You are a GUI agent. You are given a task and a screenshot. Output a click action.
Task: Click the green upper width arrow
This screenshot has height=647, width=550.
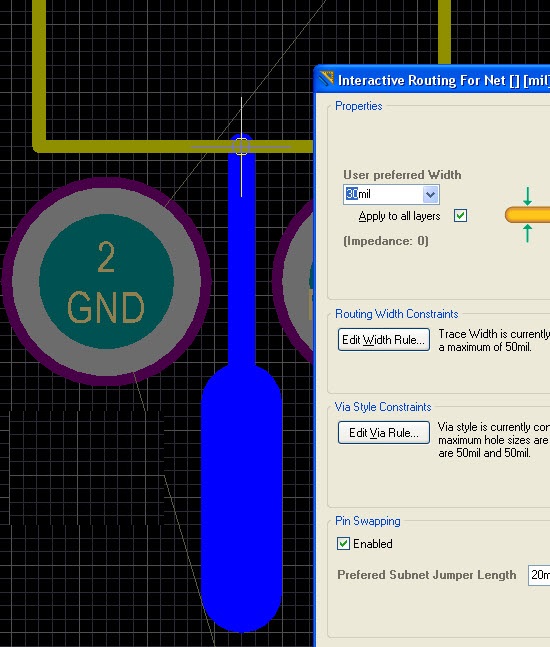(527, 196)
